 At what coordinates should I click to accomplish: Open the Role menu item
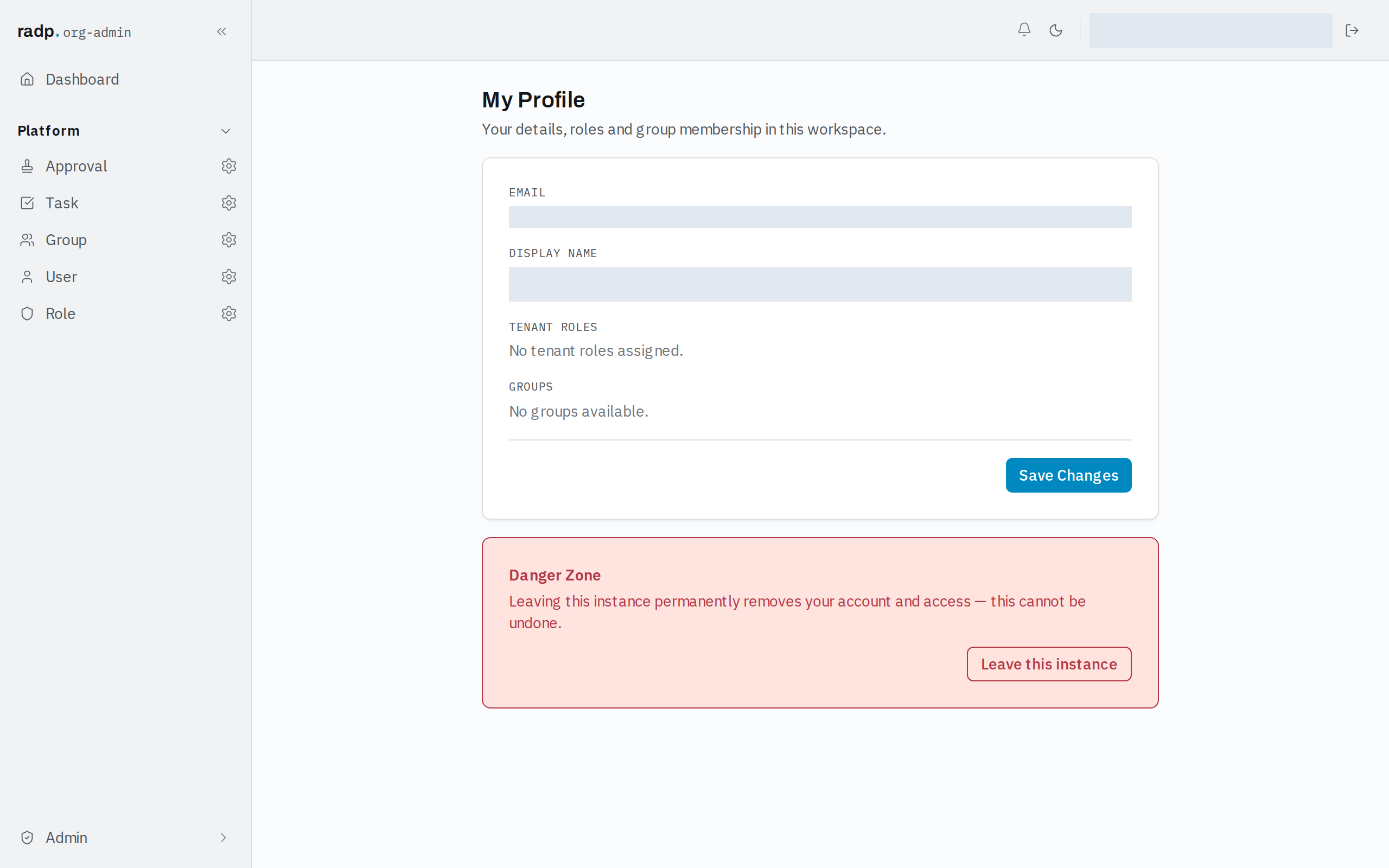click(60, 314)
